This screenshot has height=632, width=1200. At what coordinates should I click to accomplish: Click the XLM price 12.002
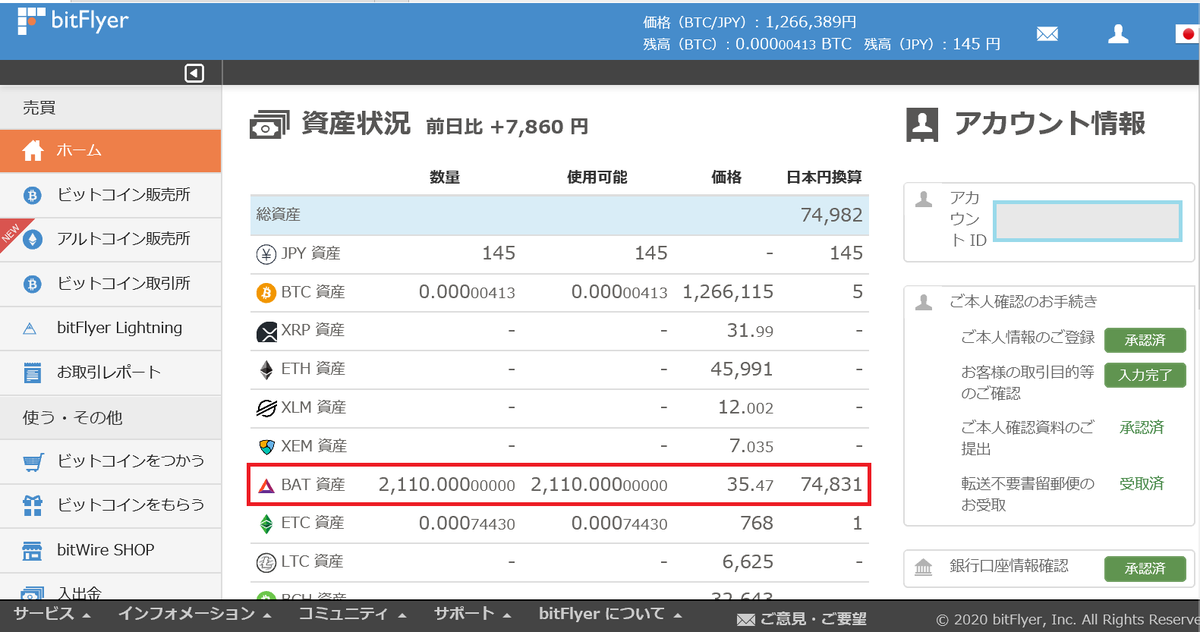[746, 408]
